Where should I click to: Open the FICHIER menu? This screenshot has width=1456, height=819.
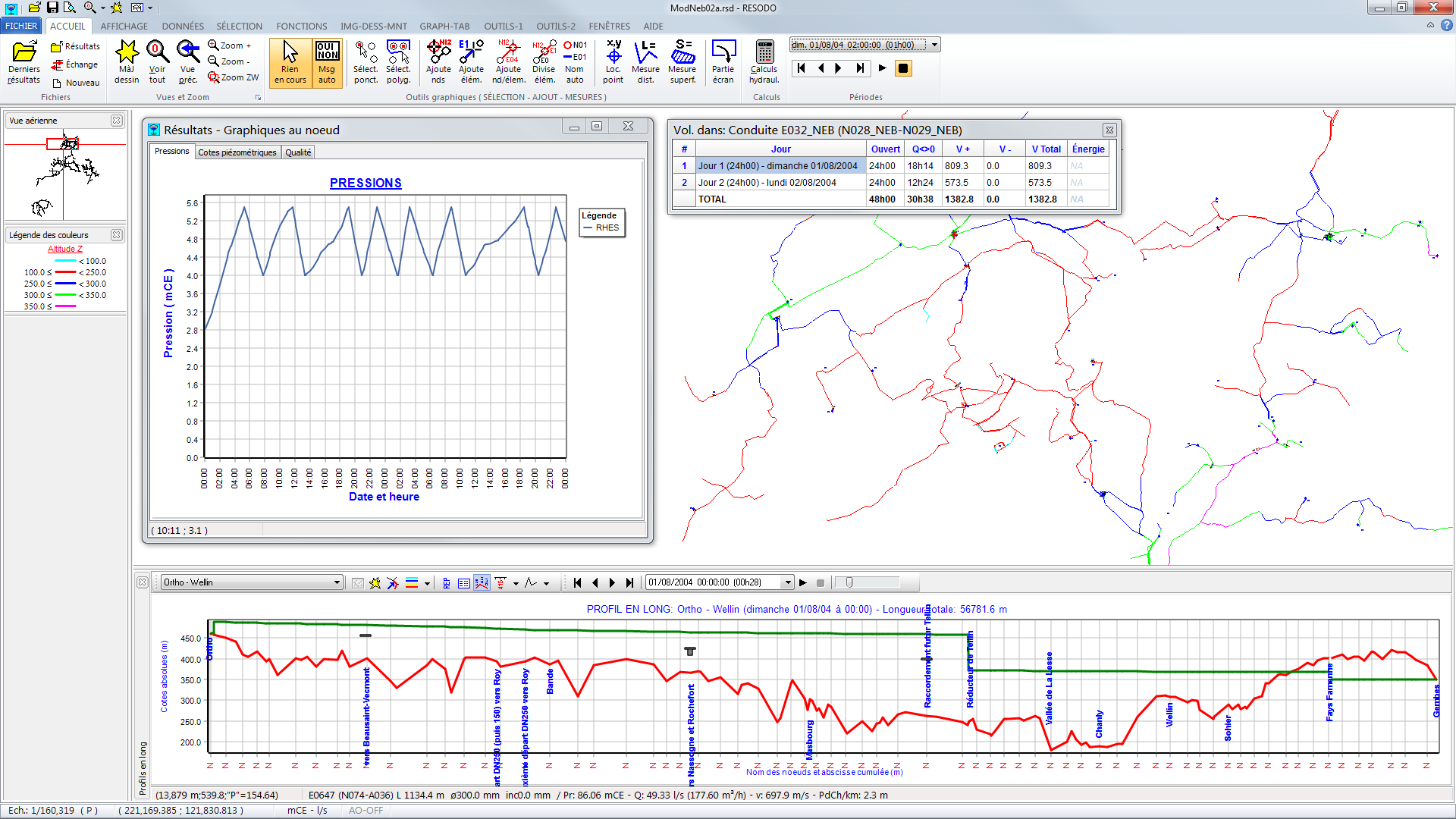pos(21,26)
